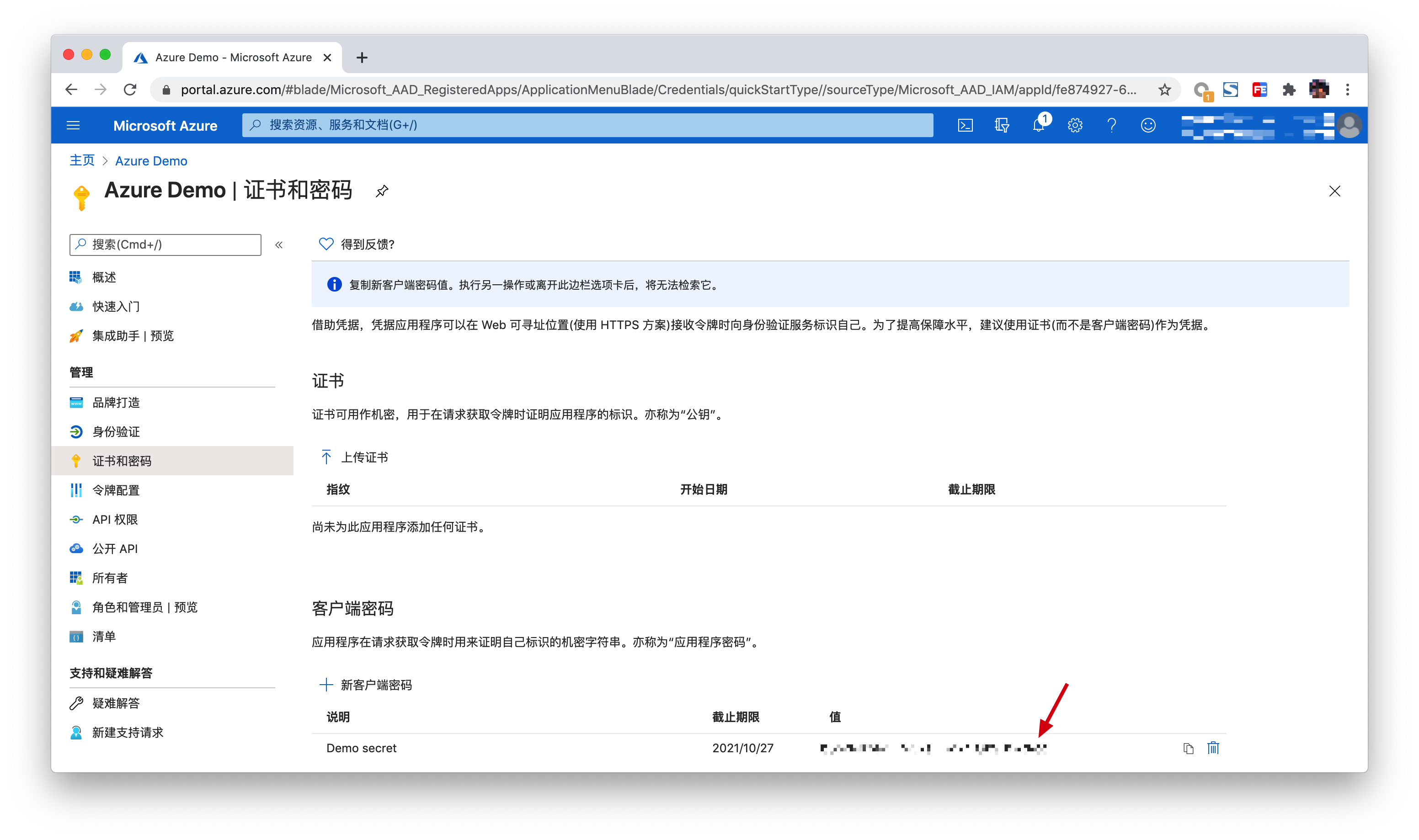Viewport: 1419px width, 840px height.
Task: Go to 身份验证 in the sidebar
Action: point(116,432)
